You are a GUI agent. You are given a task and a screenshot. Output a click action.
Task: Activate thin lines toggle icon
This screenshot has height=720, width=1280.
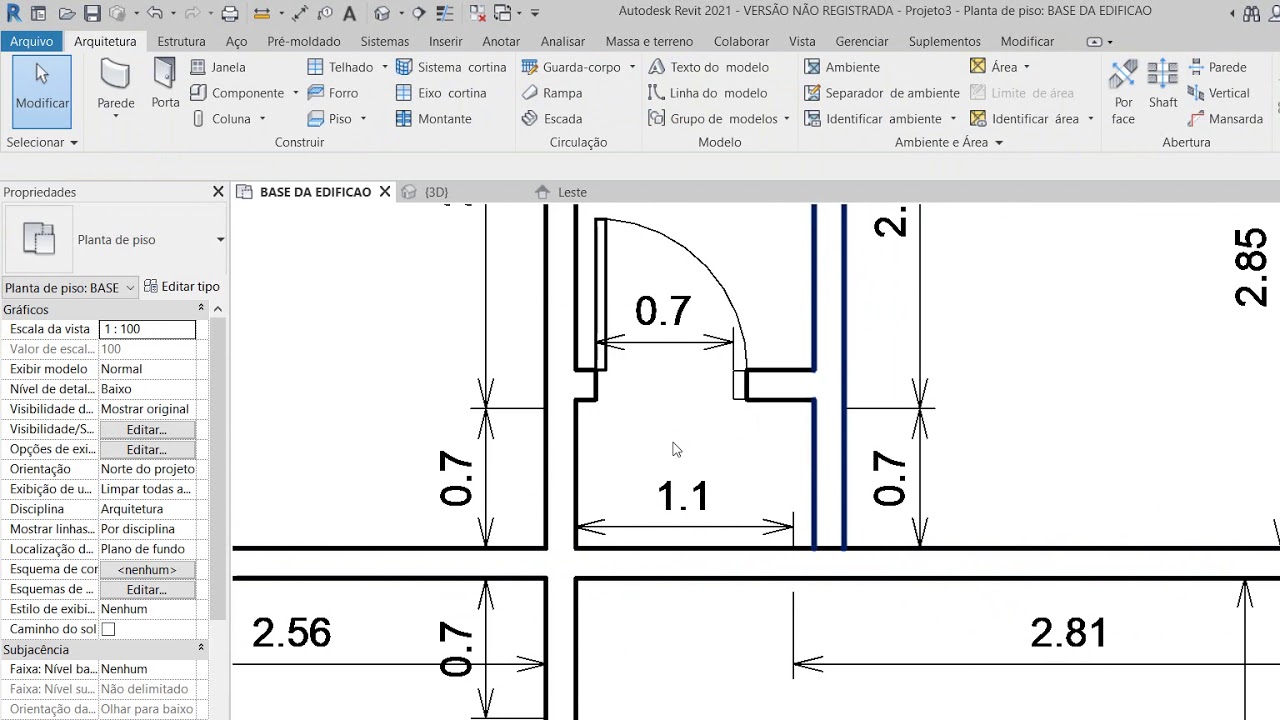(x=444, y=14)
